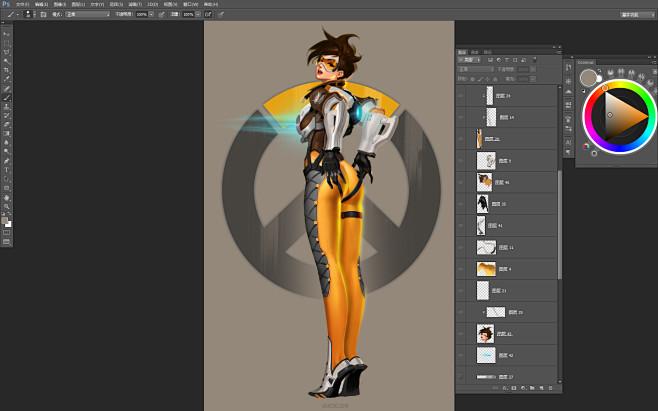Click the Layers panel vertical scrollbar
Image resolution: width=658 pixels, height=411 pixels.
(x=559, y=225)
